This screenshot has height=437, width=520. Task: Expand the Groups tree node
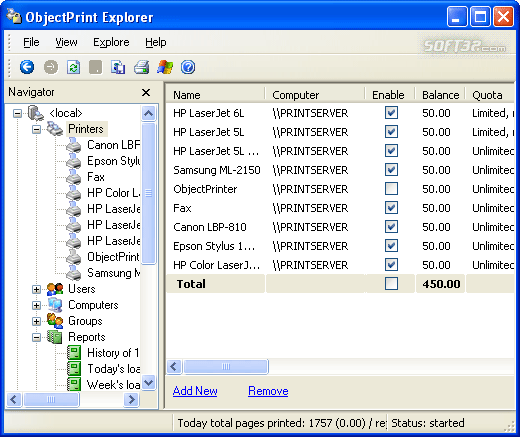point(36,321)
